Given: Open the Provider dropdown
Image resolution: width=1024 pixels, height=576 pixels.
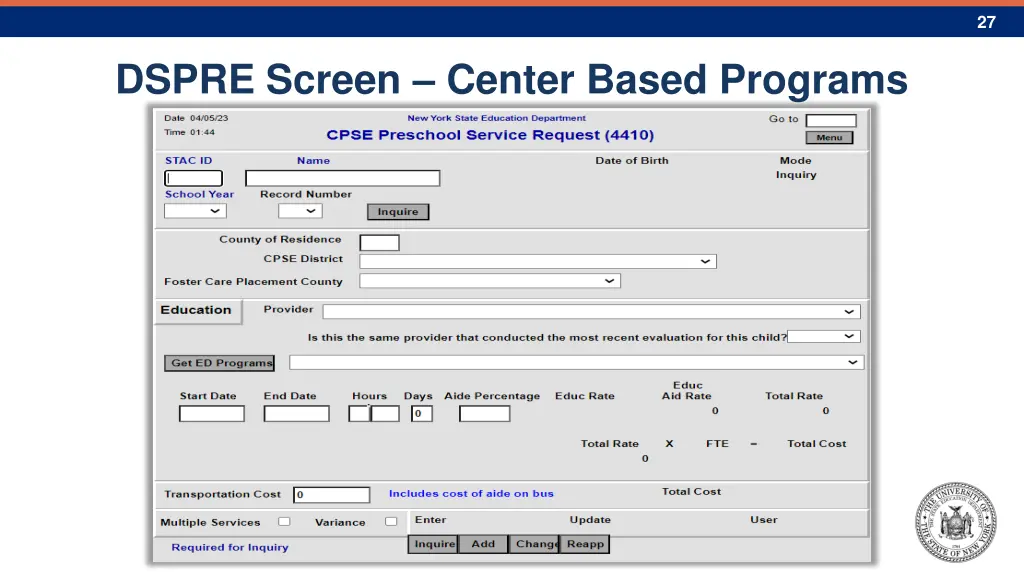Looking at the screenshot, I should [591, 312].
